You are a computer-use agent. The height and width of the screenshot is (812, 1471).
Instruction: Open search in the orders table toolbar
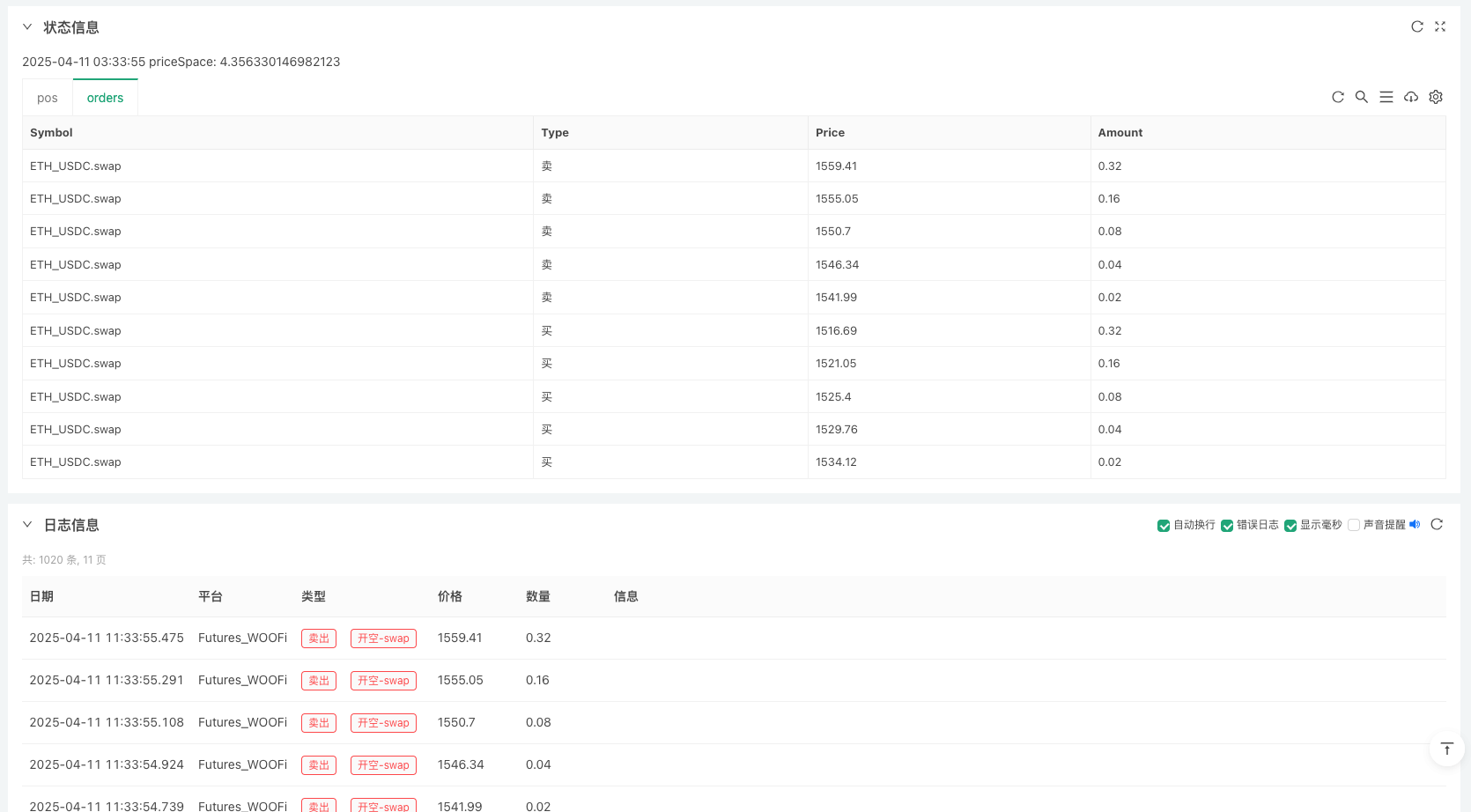[1362, 97]
